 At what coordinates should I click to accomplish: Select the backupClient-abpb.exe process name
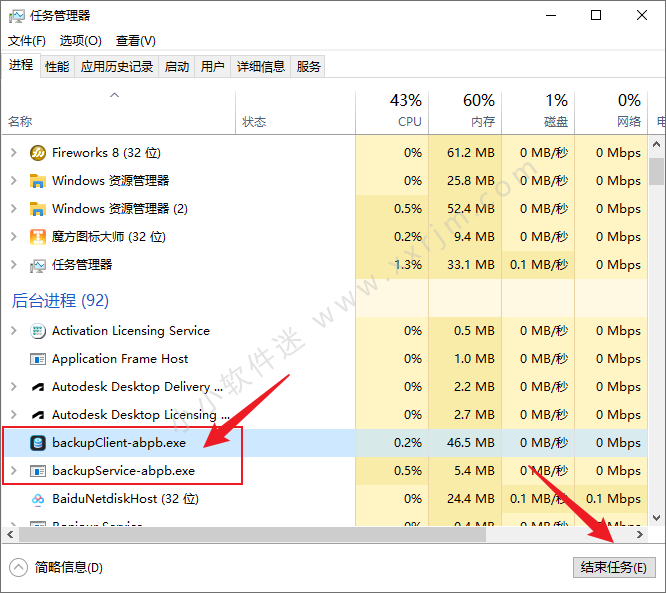(119, 443)
